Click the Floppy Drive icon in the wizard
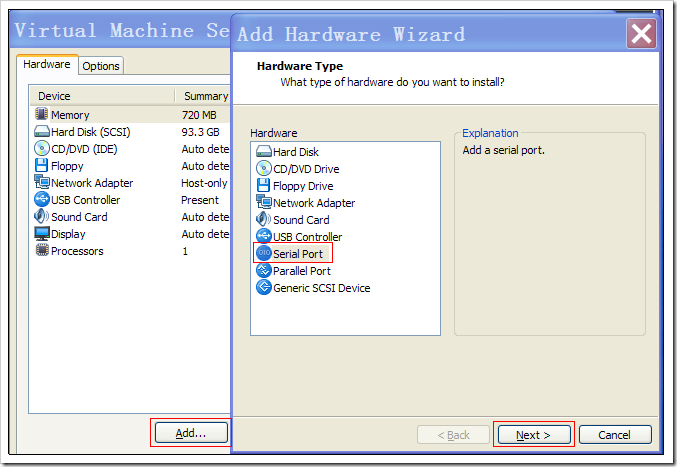This screenshot has height=467, width=677. point(263,185)
